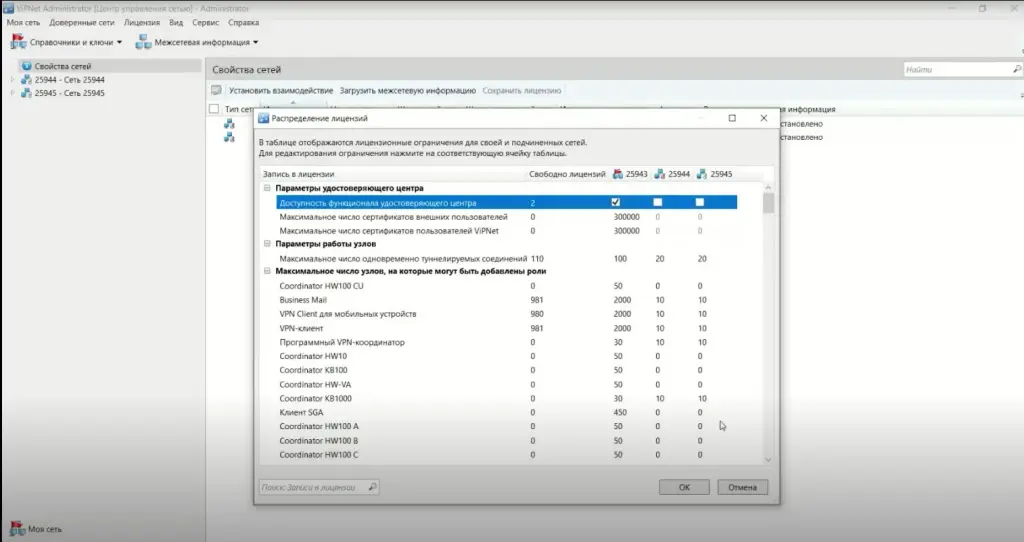Click magnifier icon in dialog search field

point(372,487)
